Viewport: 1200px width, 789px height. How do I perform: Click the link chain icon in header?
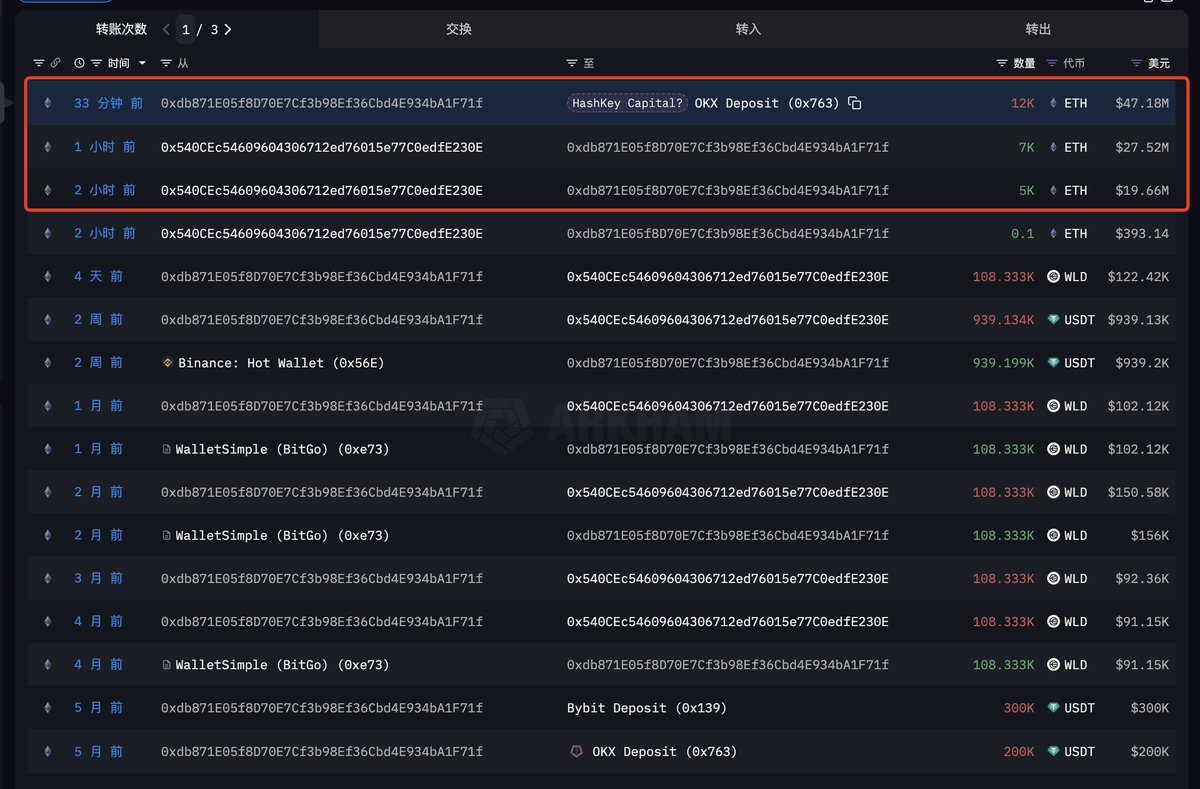point(55,63)
